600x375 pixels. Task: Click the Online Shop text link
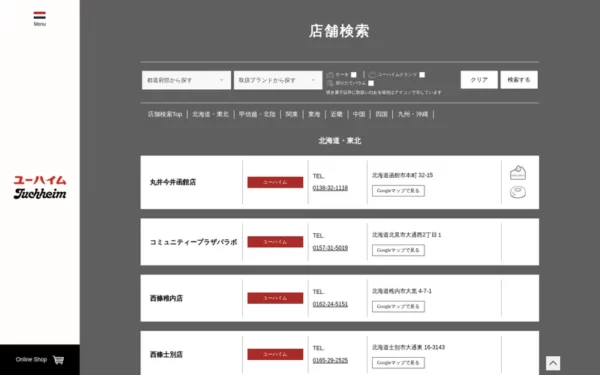point(31,359)
